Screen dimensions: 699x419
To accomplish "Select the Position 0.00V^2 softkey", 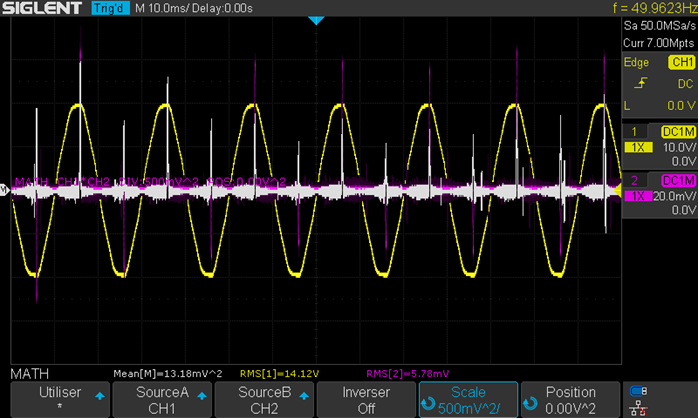I will (571, 399).
